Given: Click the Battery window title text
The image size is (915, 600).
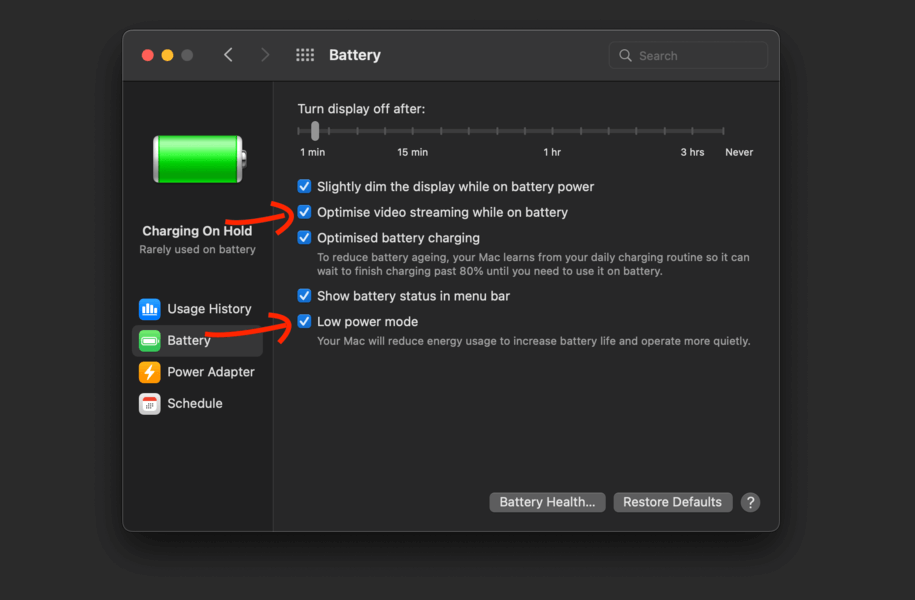Looking at the screenshot, I should (355, 55).
